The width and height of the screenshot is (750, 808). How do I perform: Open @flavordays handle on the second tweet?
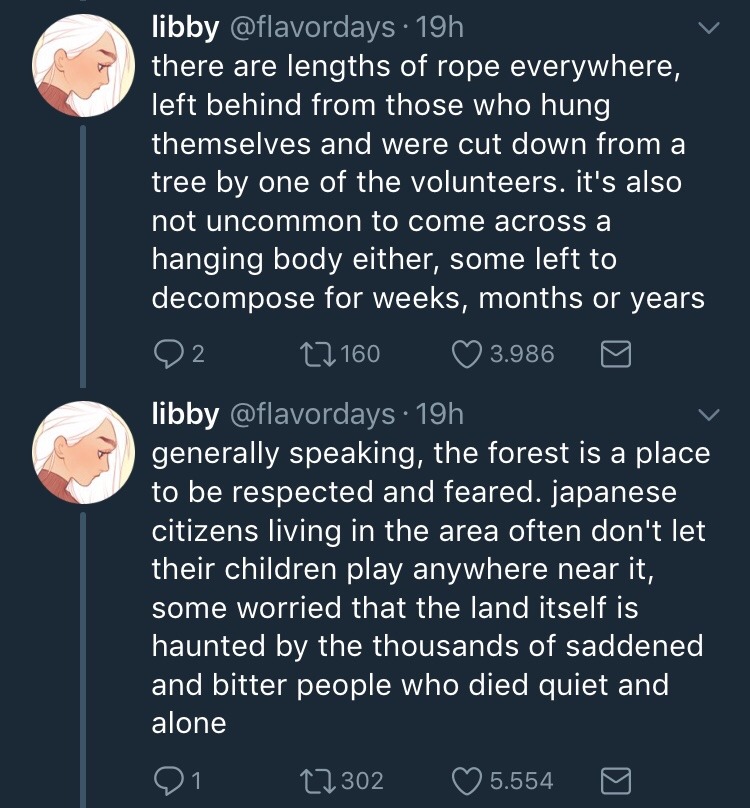click(312, 412)
